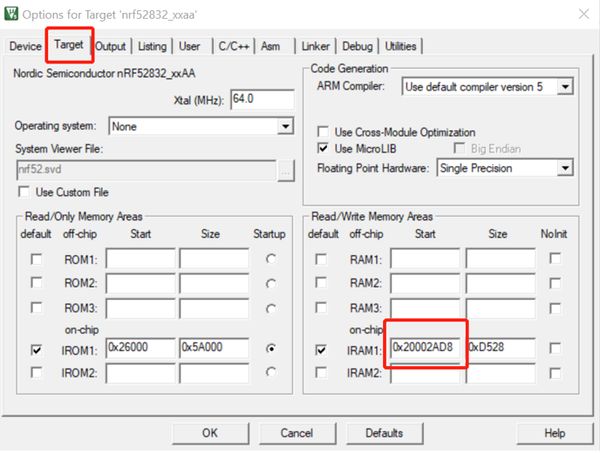Check the RAM3 NoInit checkbox
Screen dimensions: 600x453
tap(555, 308)
